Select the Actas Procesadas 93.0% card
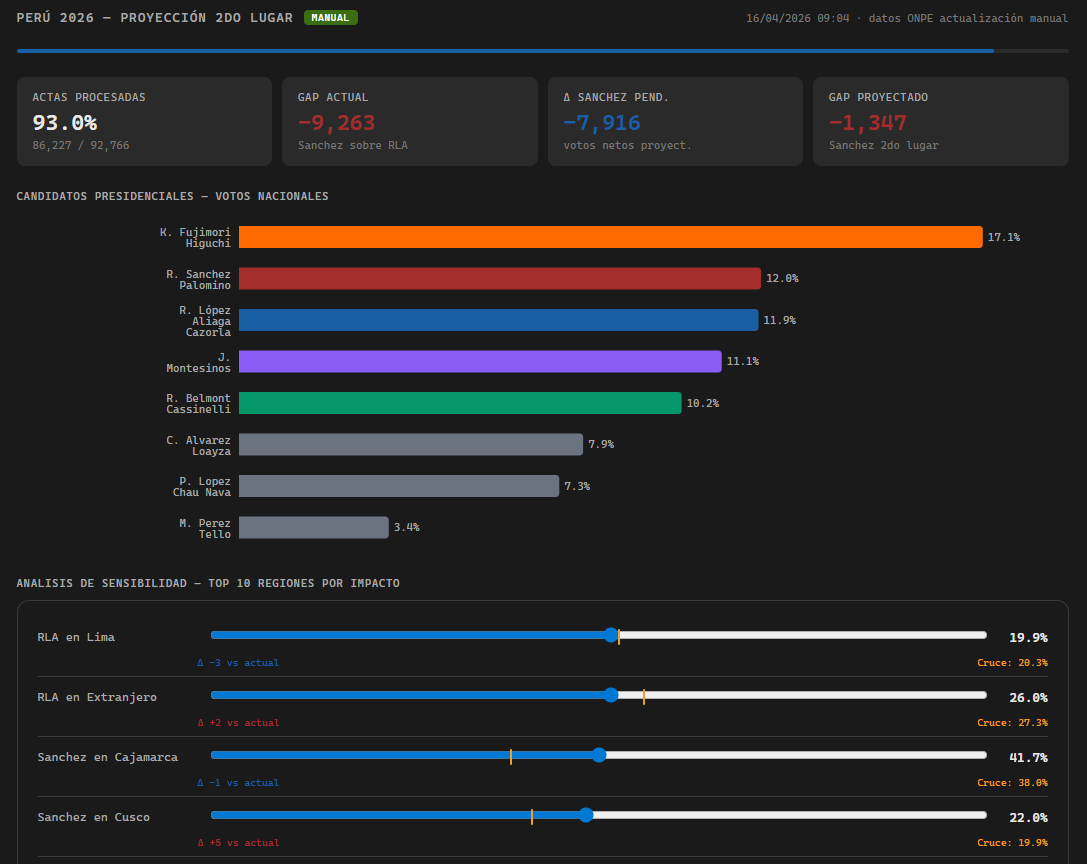1087x864 pixels. (x=144, y=121)
